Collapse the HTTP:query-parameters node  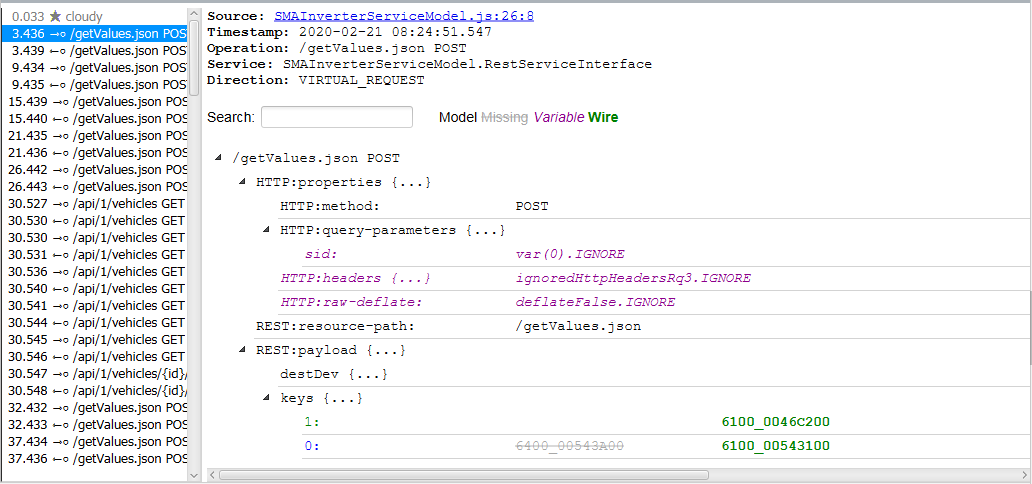pyautogui.click(x=266, y=230)
